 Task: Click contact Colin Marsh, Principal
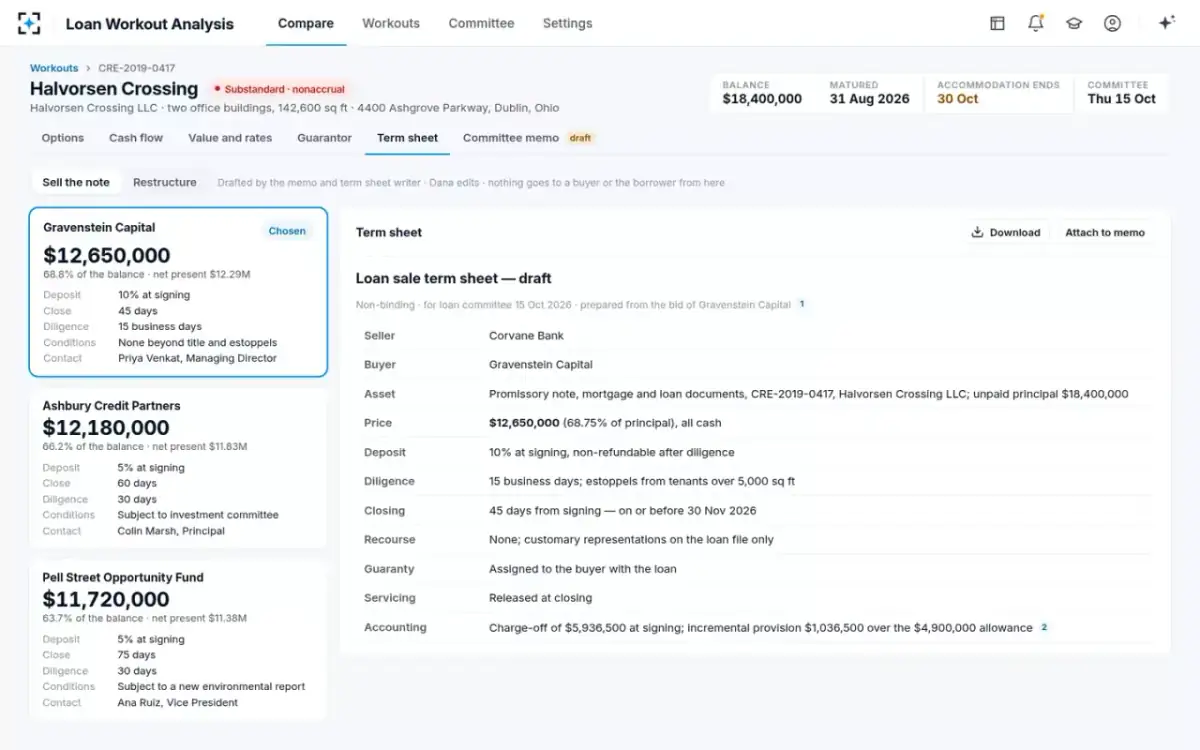[x=171, y=531]
